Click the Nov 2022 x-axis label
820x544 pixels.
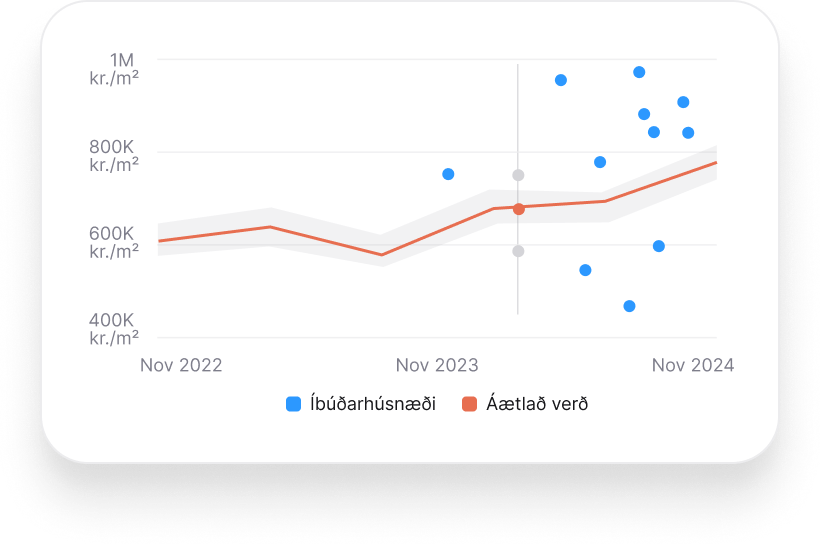181,365
